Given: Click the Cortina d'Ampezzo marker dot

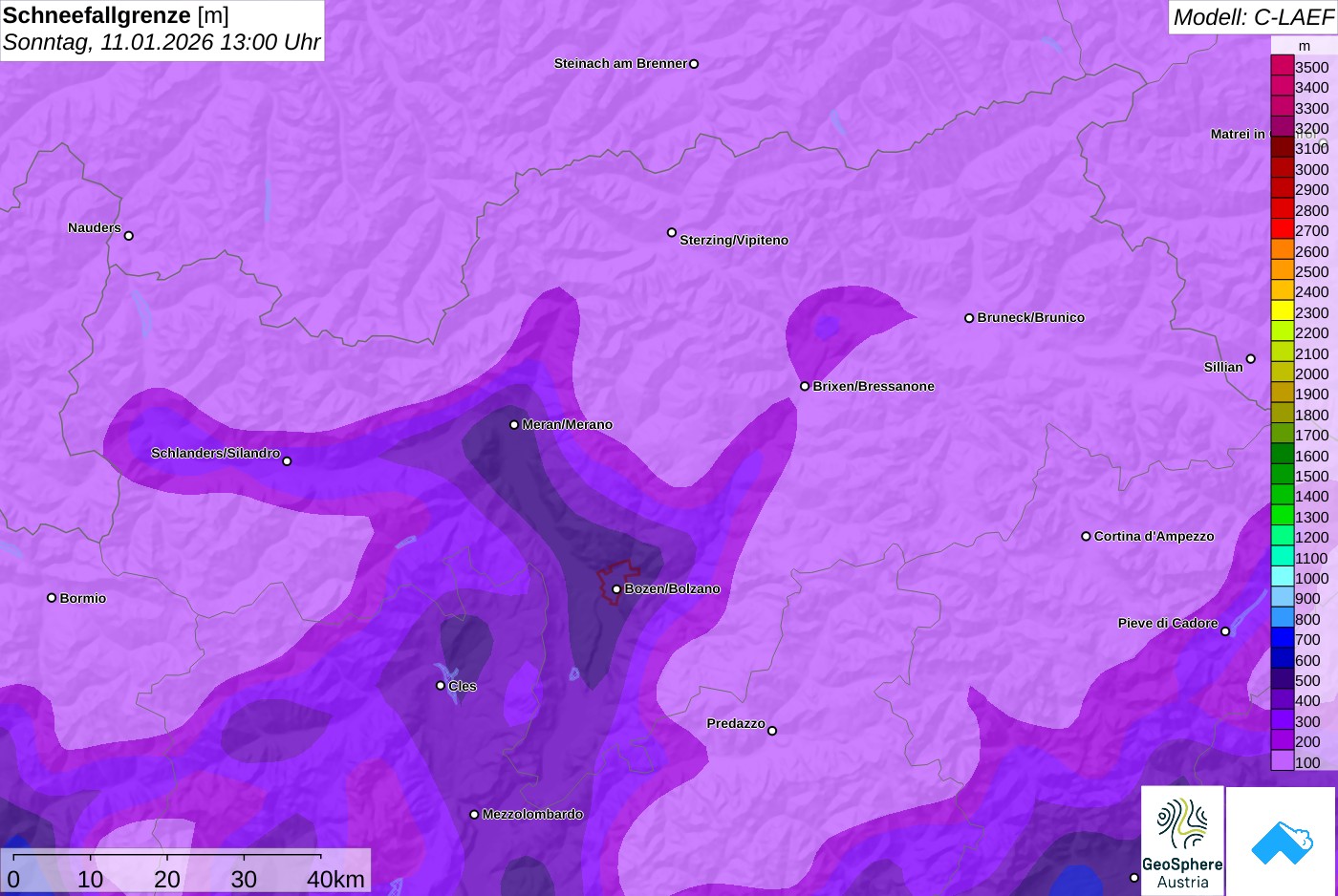Looking at the screenshot, I should point(1086,536).
